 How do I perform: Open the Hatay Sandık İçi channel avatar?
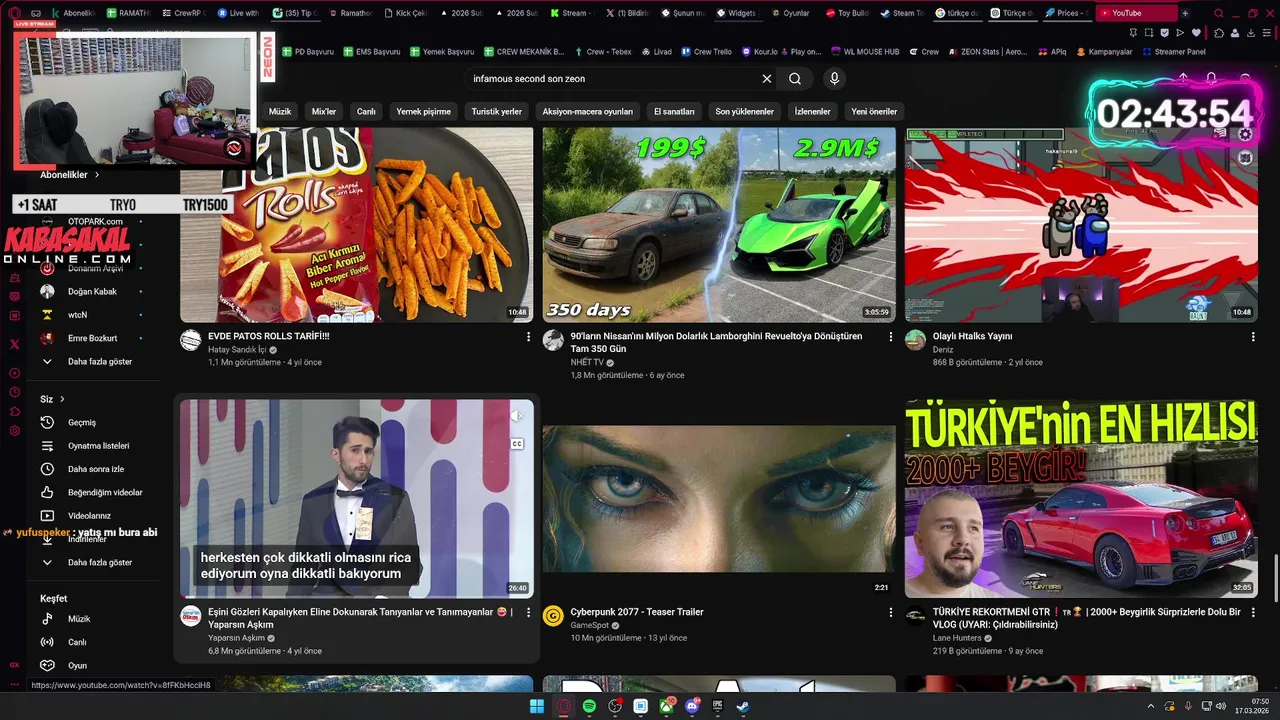(190, 340)
